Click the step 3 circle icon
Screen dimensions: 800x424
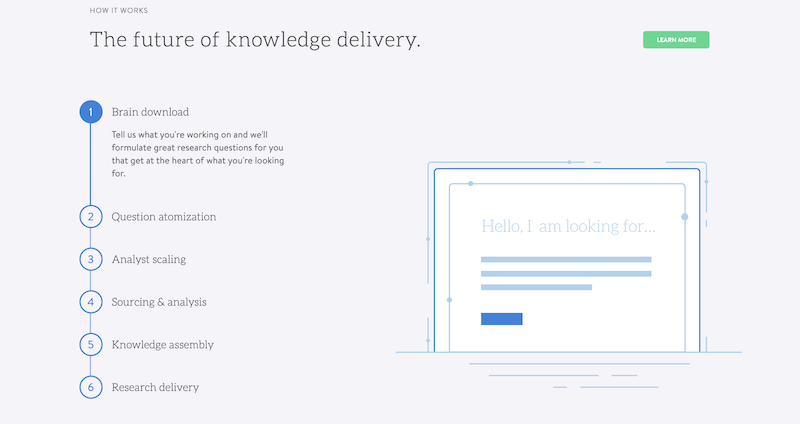coord(90,259)
